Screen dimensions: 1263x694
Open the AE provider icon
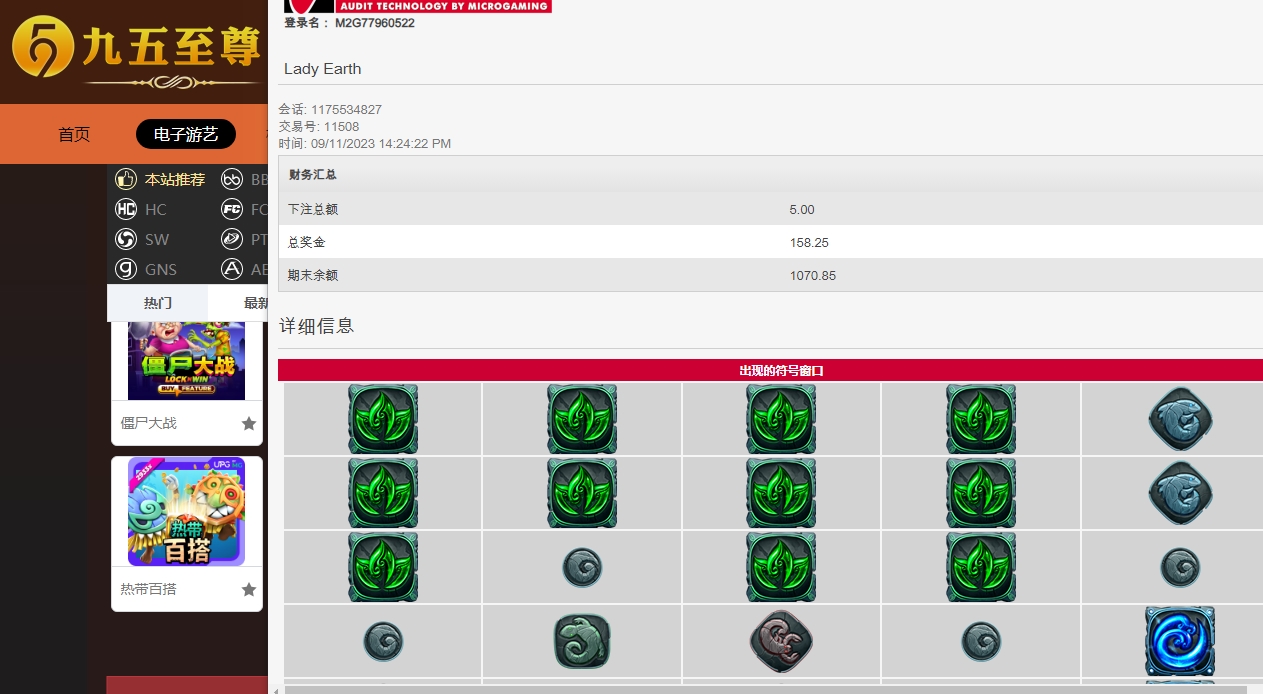tap(232, 269)
